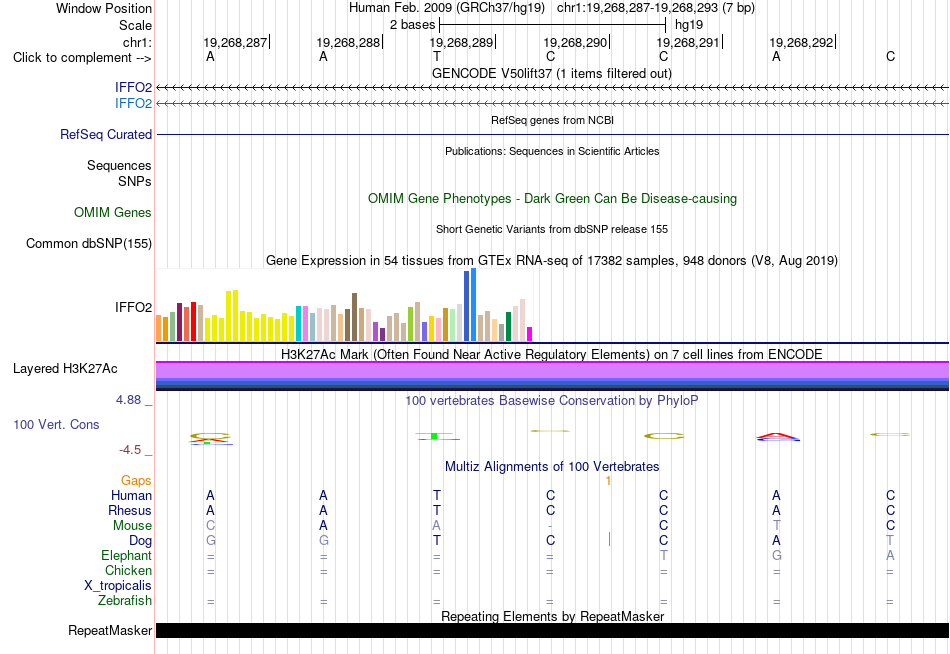Click the GTEx Gene Expression track title

(552, 261)
